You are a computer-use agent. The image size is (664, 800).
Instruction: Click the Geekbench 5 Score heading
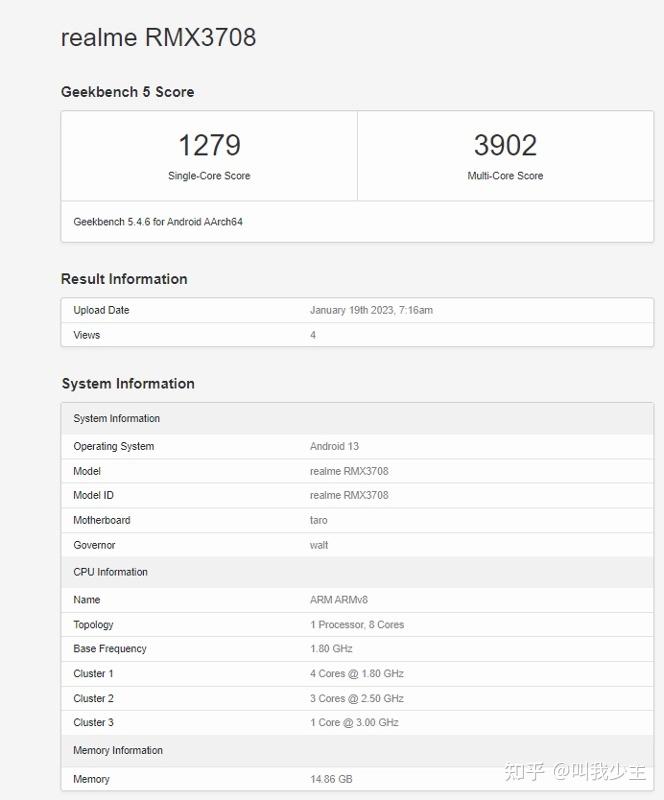click(x=127, y=92)
